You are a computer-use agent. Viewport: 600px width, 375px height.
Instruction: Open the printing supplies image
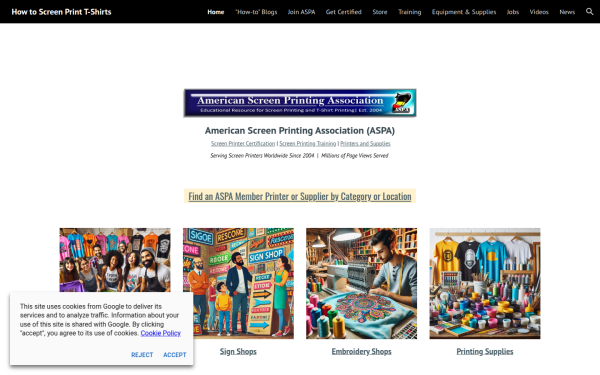tap(485, 284)
